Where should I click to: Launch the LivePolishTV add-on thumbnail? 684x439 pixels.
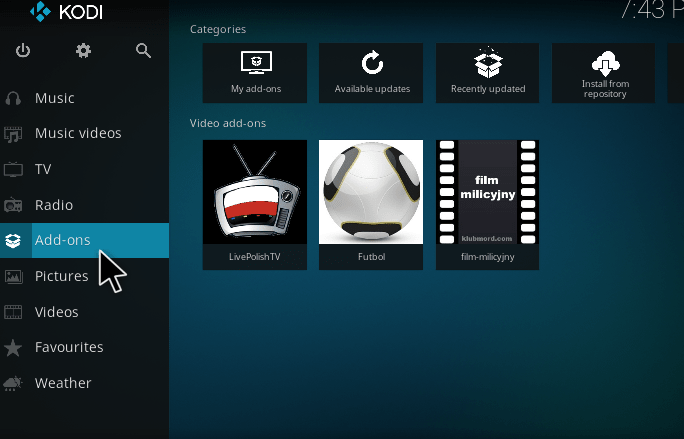[255, 192]
